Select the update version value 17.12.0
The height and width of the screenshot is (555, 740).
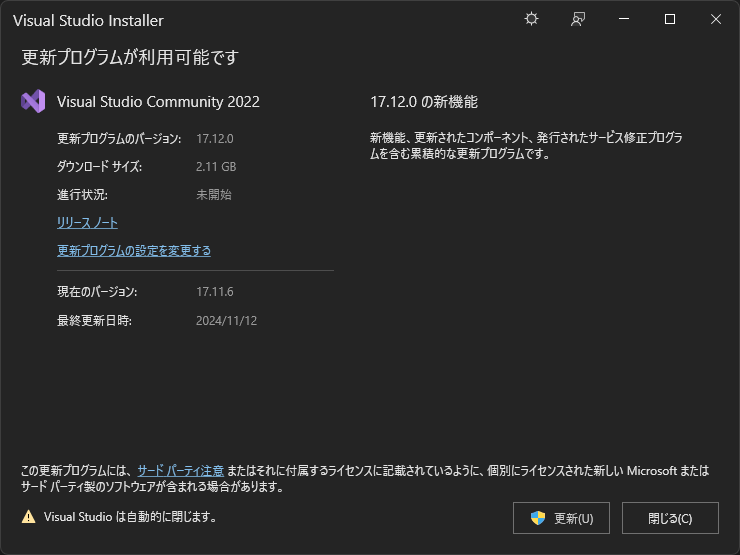[215, 139]
